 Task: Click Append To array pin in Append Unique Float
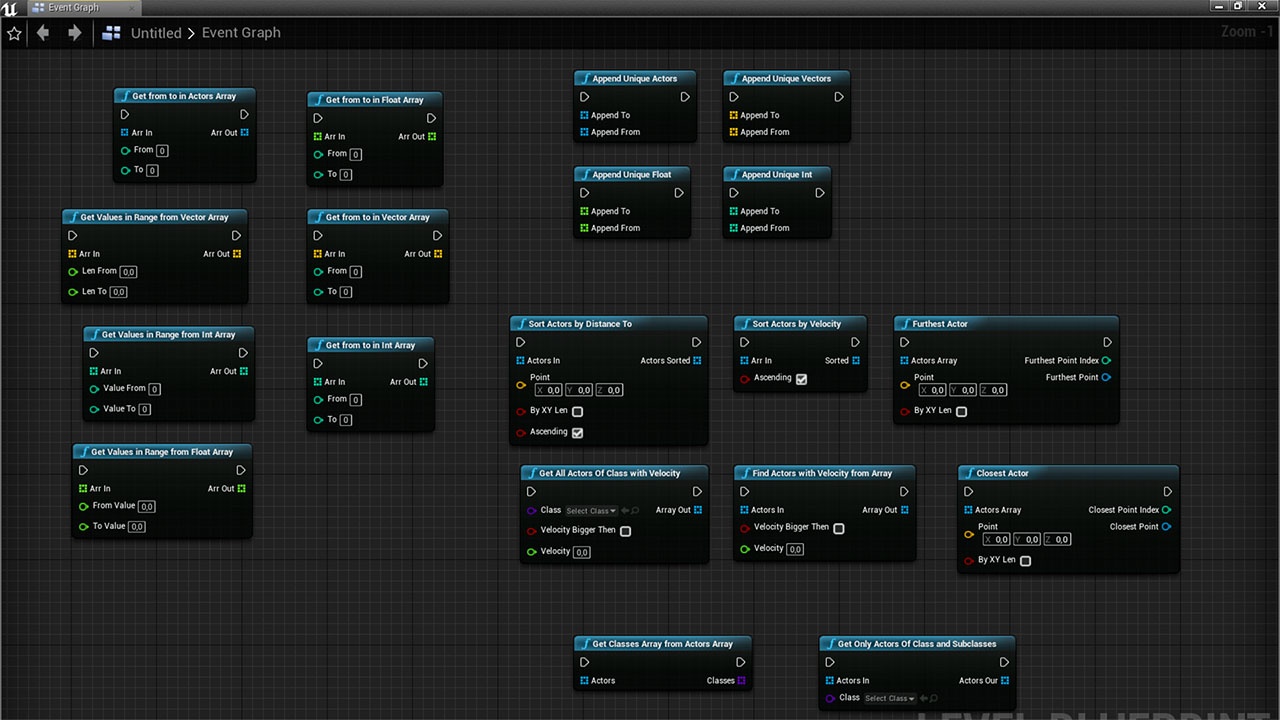(x=583, y=211)
